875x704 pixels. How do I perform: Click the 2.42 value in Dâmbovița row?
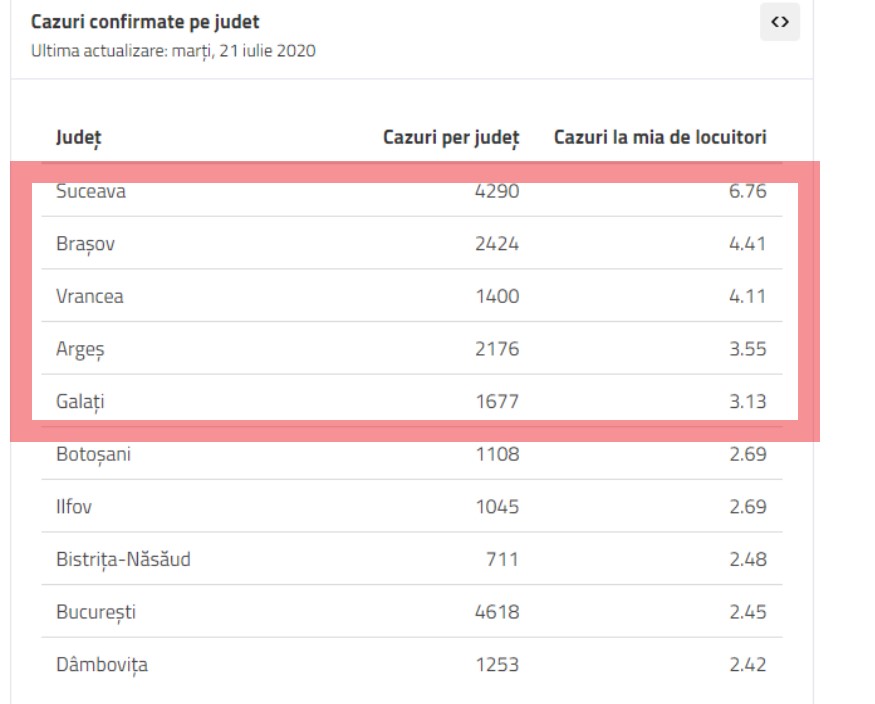748,666
